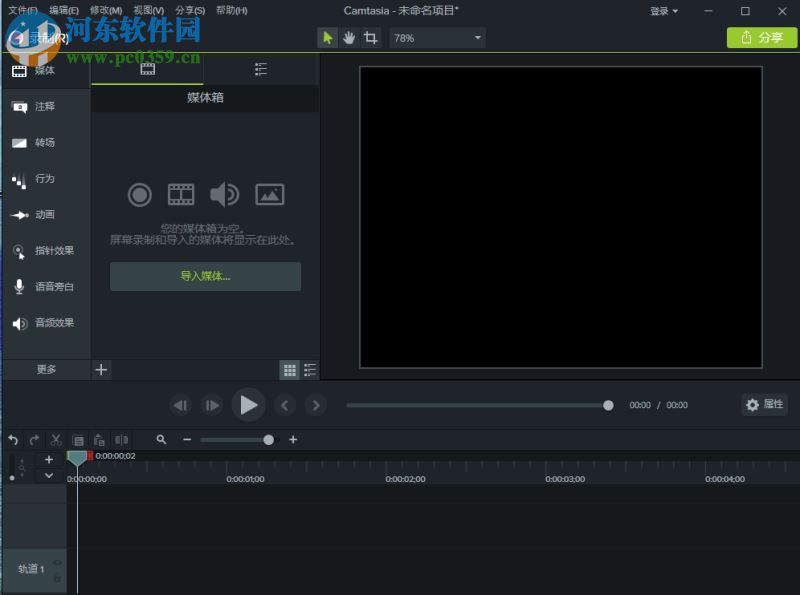Screen dimensions: 800x595
Task: Switch media bin to thumbnail grid view
Action: click(x=289, y=370)
